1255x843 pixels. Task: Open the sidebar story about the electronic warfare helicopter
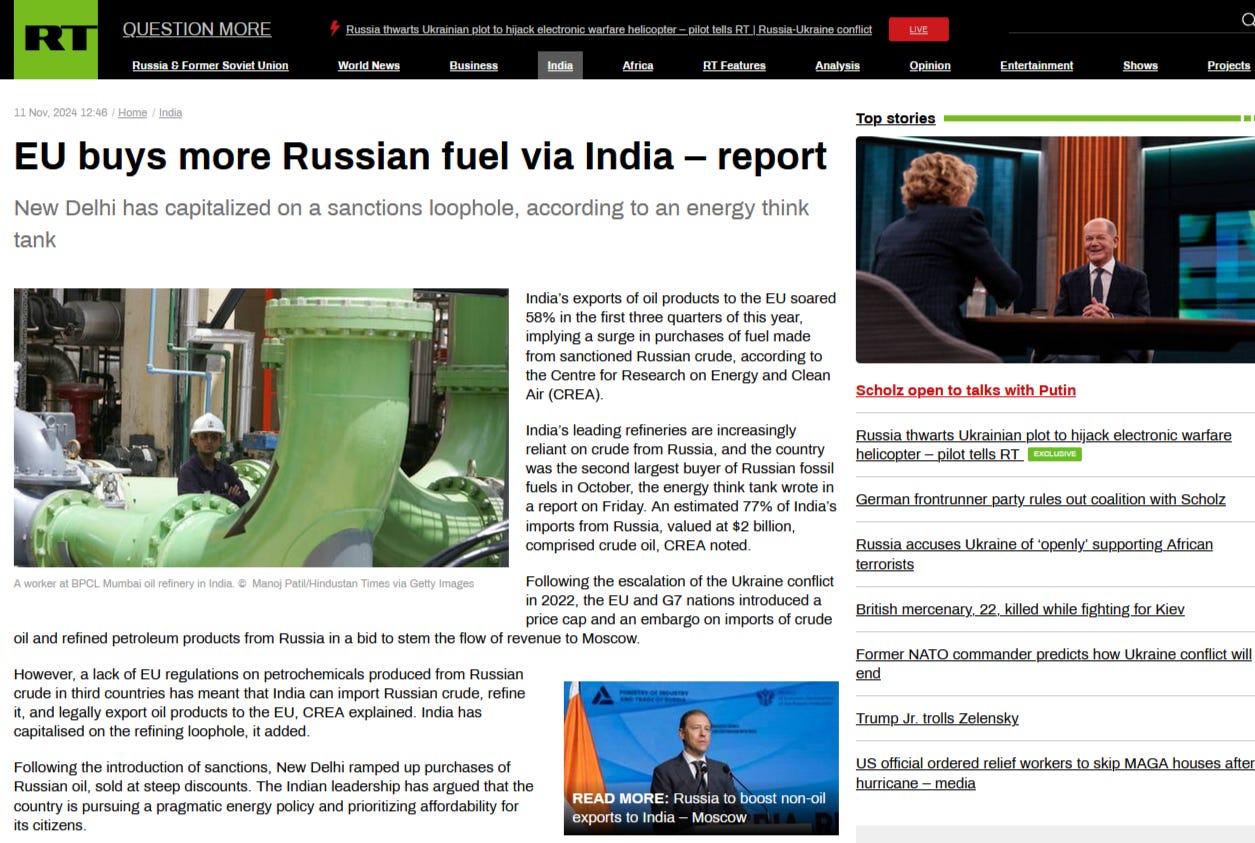coord(1043,444)
